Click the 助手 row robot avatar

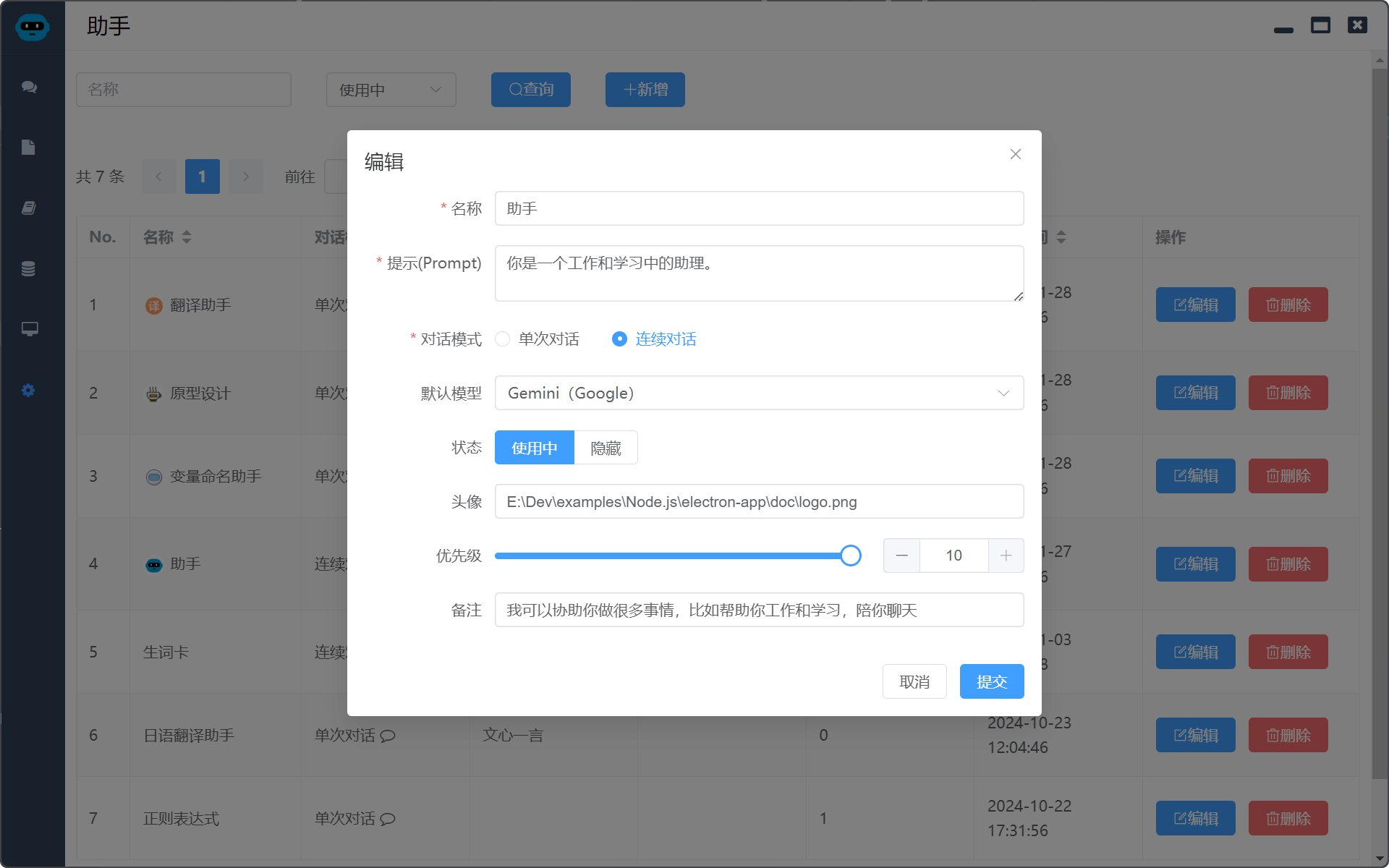153,564
